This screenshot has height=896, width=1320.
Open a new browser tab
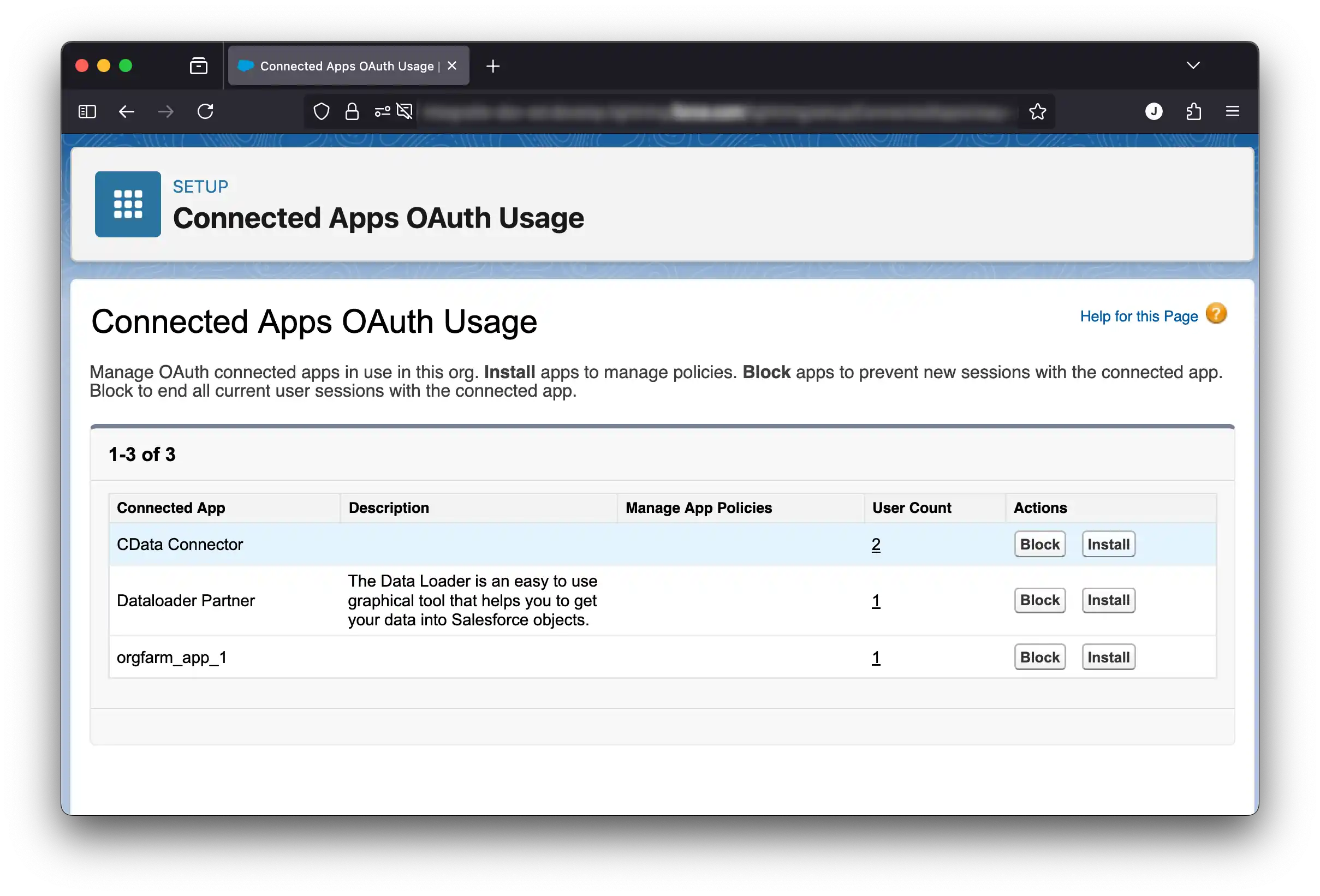(x=492, y=65)
